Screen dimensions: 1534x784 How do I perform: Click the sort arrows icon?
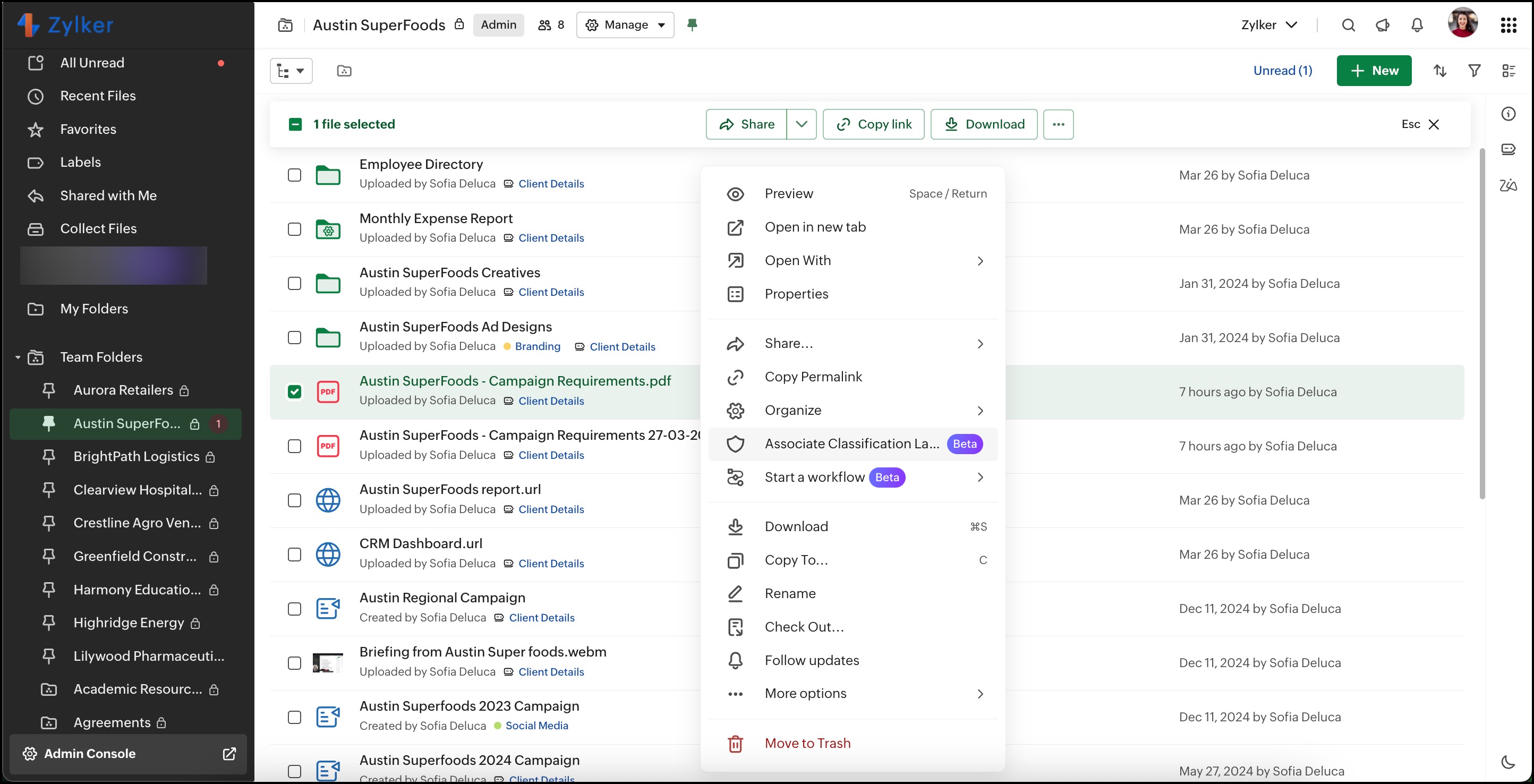point(1440,71)
